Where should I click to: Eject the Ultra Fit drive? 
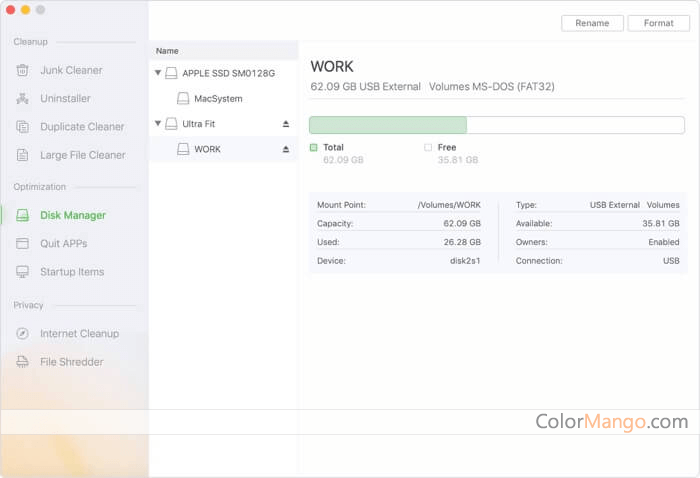(x=286, y=124)
